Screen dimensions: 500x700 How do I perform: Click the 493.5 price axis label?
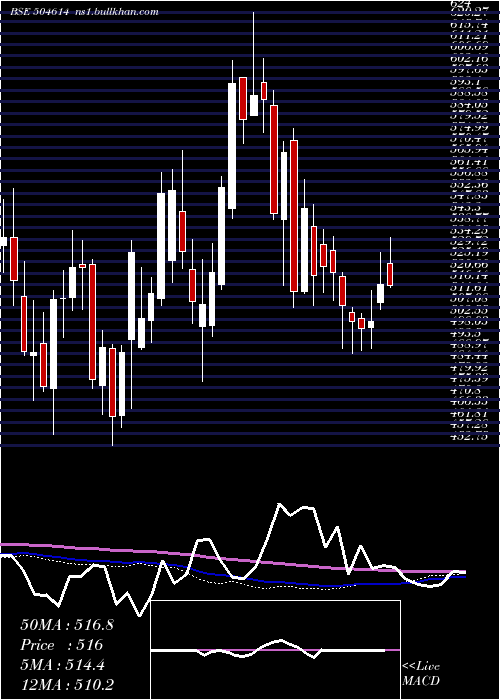click(464, 334)
